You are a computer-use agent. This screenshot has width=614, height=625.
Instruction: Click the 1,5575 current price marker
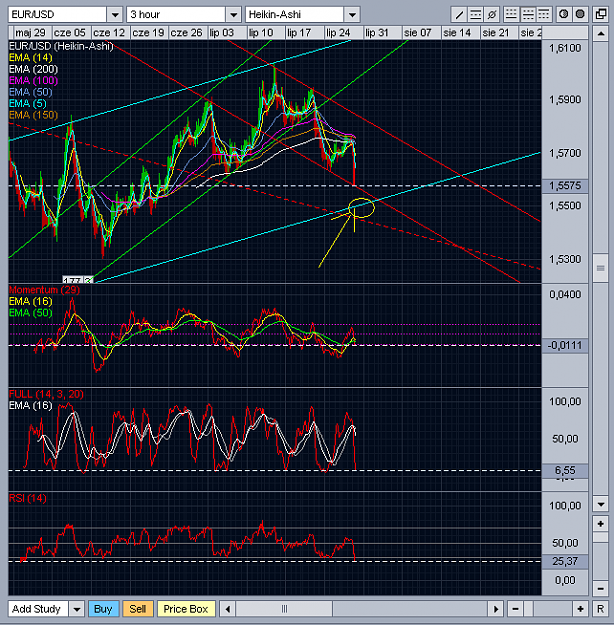click(565, 186)
